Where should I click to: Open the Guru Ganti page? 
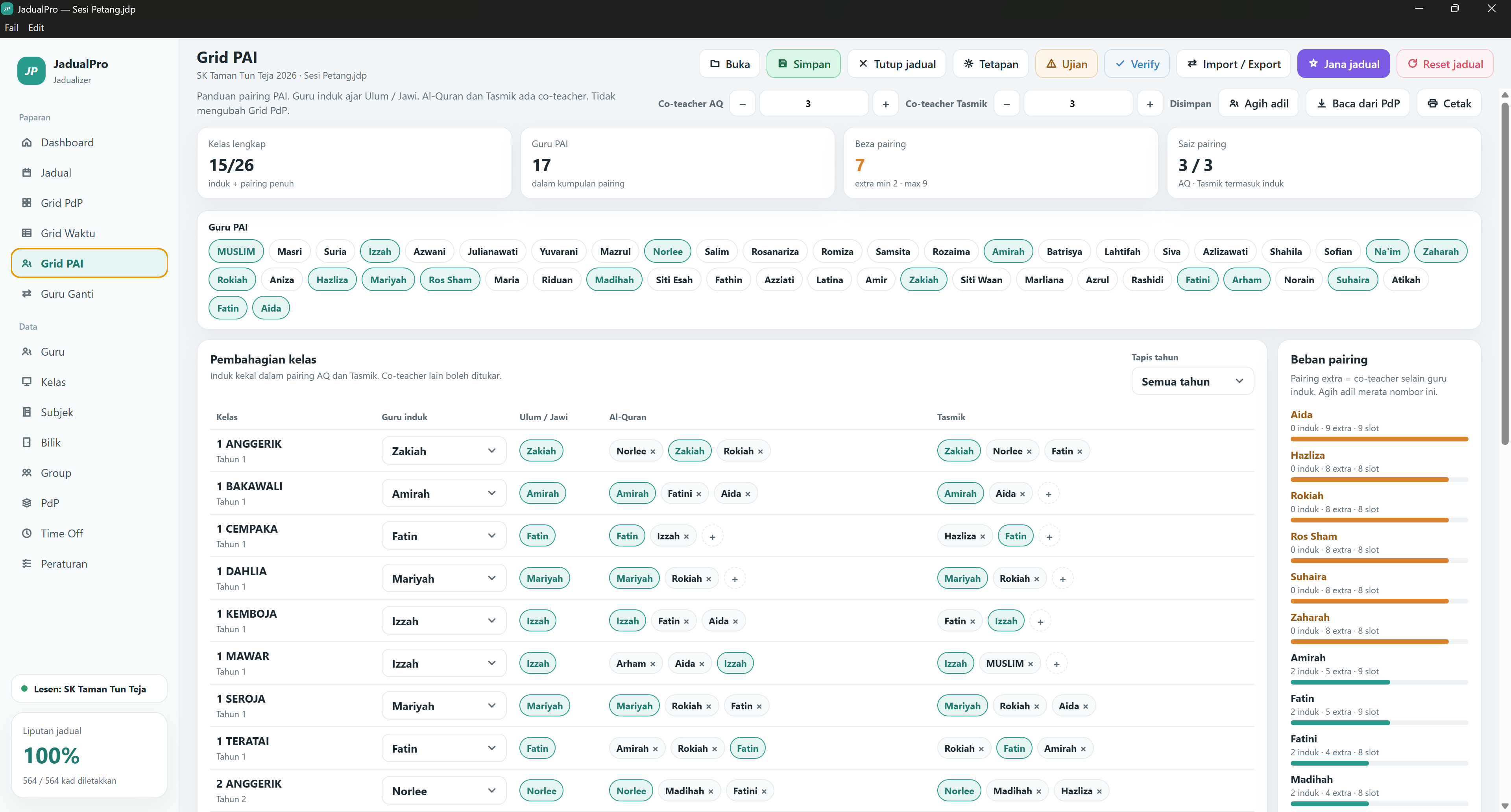89,294
